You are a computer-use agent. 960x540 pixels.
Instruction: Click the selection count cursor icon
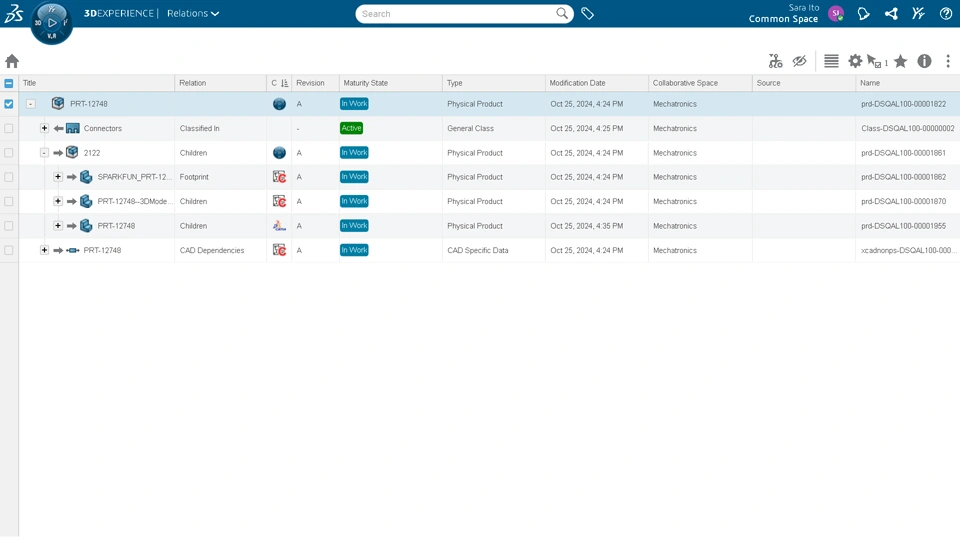click(x=877, y=61)
